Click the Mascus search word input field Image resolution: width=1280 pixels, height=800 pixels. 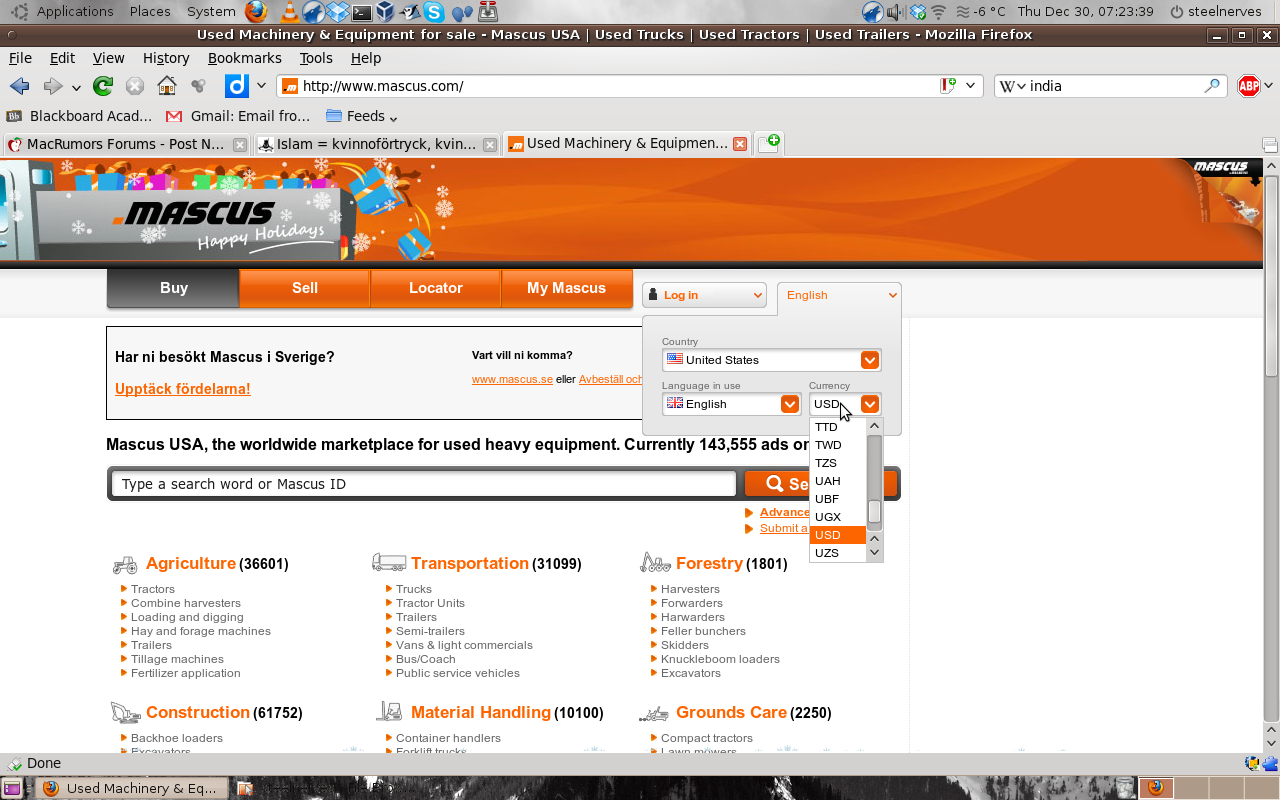(424, 484)
